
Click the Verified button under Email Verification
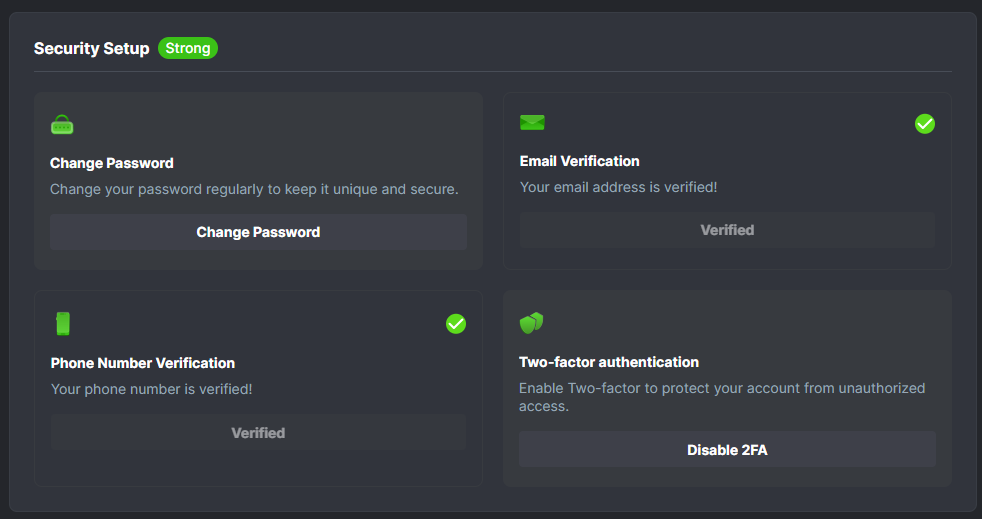coord(727,230)
